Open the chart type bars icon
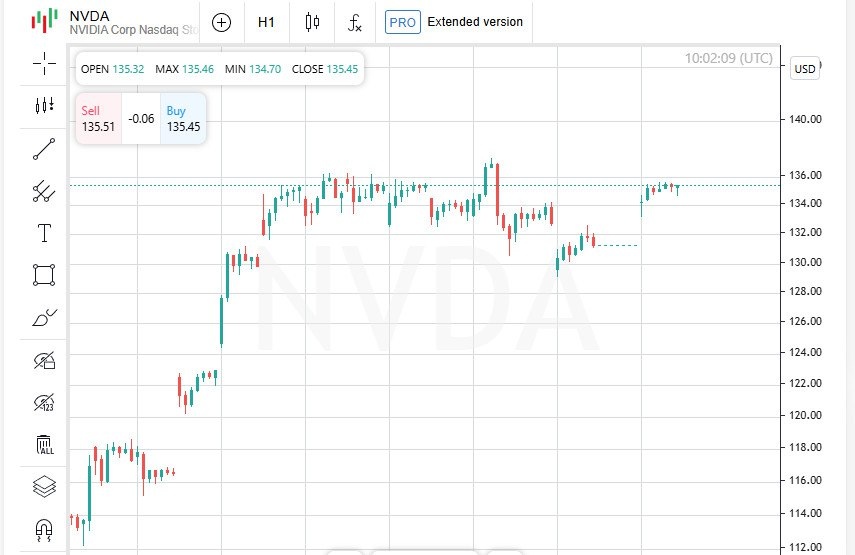Image resolution: width=855 pixels, height=555 pixels. 44,105
